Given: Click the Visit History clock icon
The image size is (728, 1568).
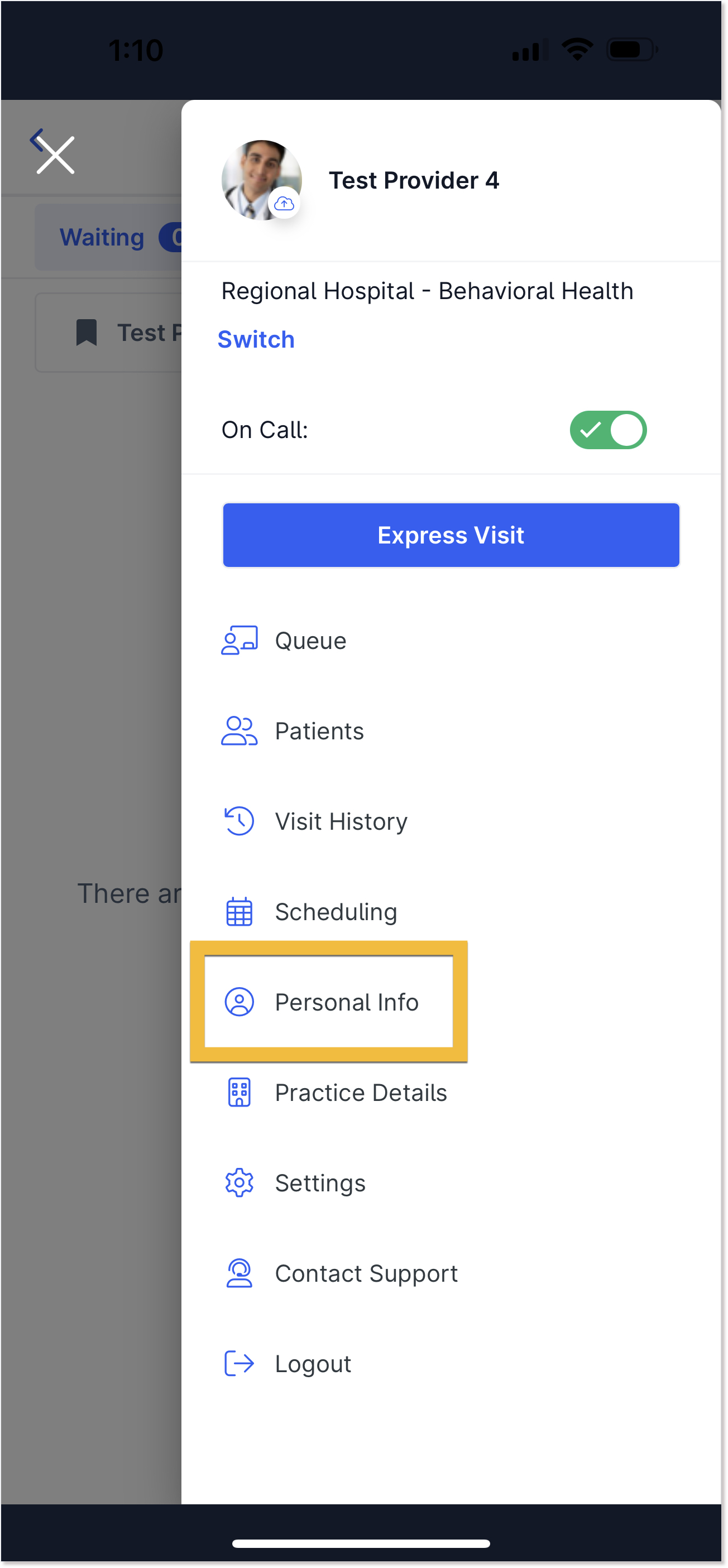Looking at the screenshot, I should click(240, 821).
